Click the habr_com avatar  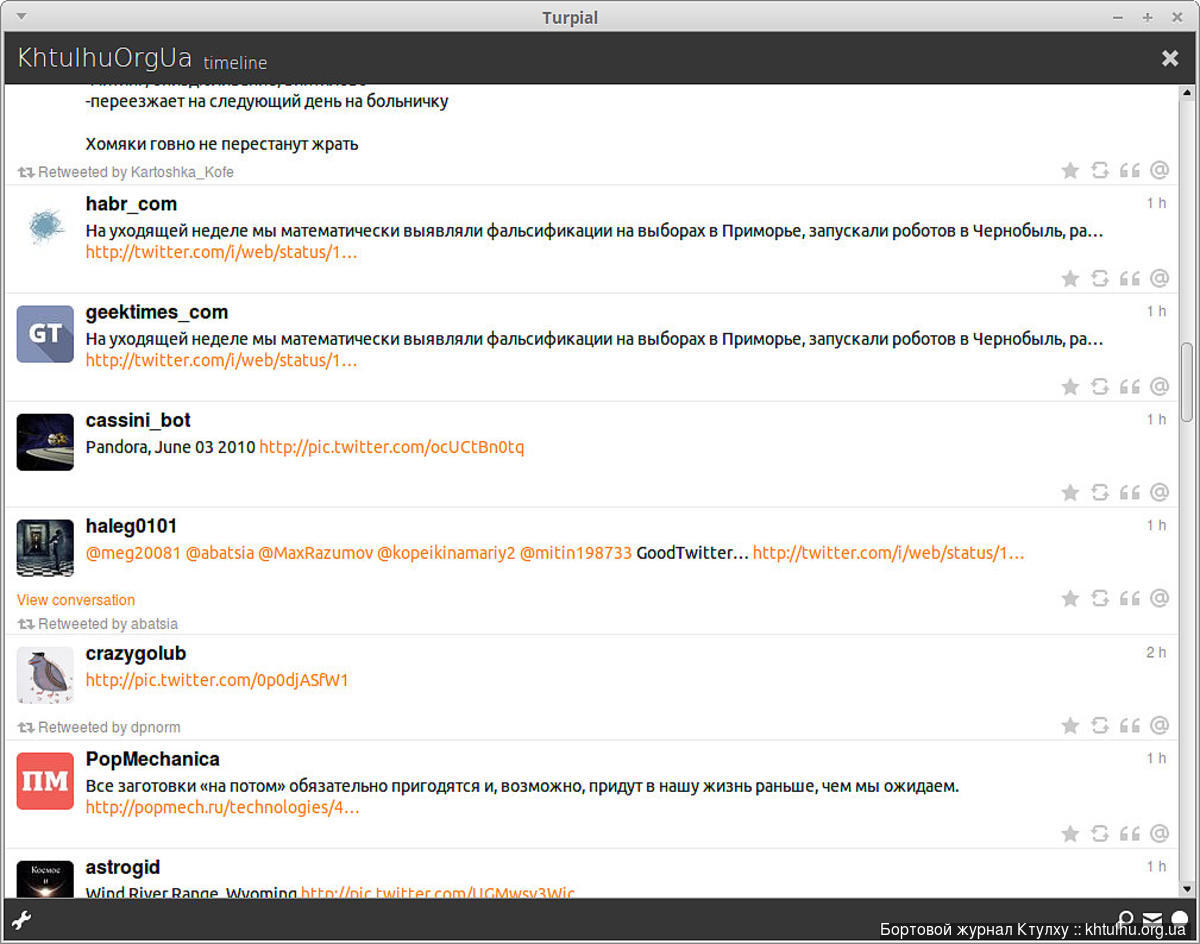pos(45,226)
